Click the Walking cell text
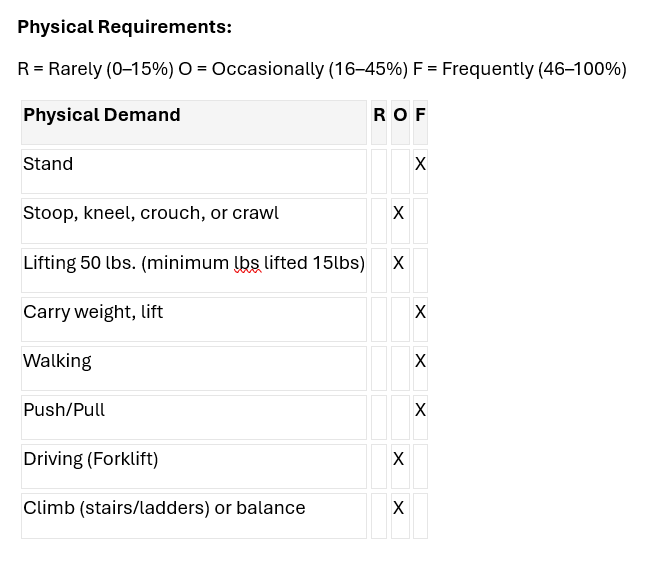Image resolution: width=655 pixels, height=577 pixels. pos(57,361)
